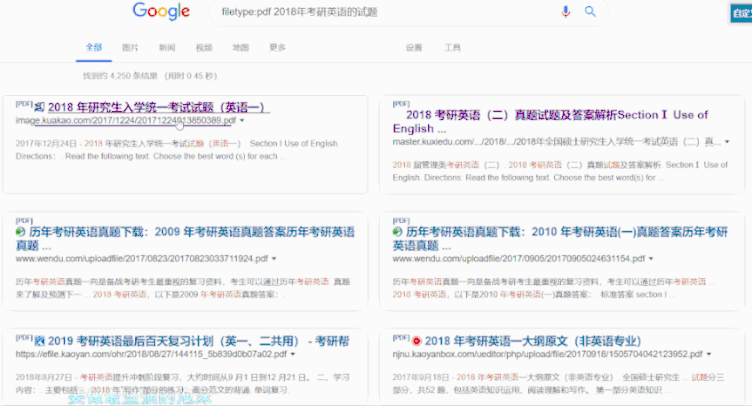The height and width of the screenshot is (406, 752).
Task: Start voice search with the microphone icon
Action: (566, 12)
